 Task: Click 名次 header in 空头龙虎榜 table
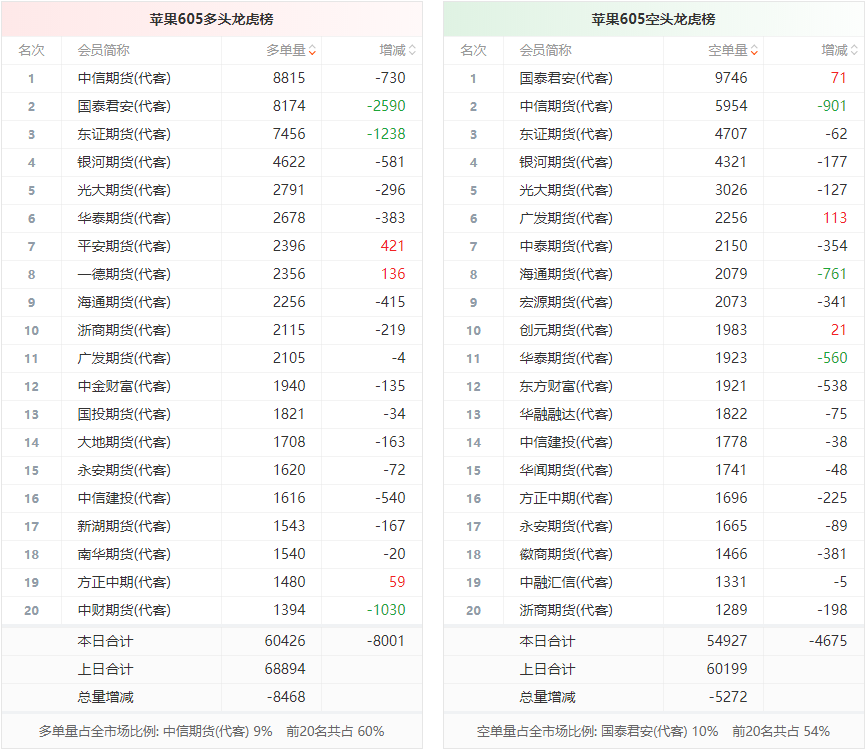point(473,51)
